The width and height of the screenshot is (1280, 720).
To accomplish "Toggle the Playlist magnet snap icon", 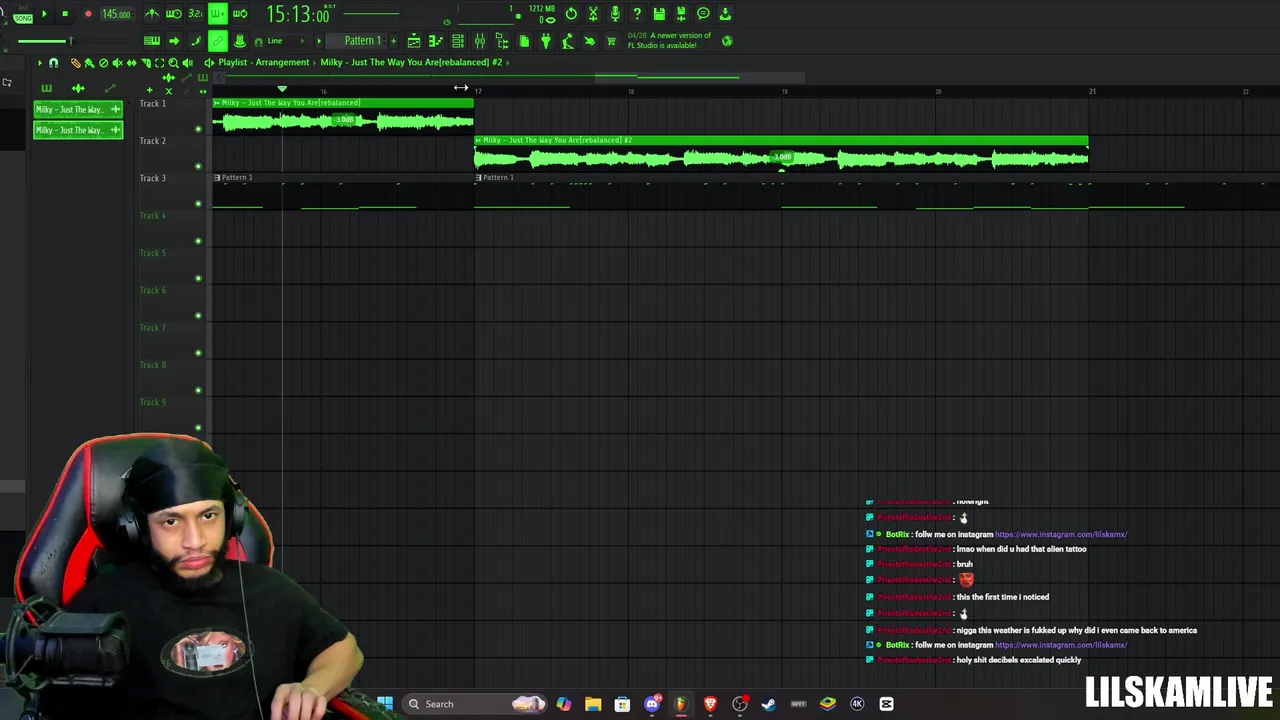I will tap(53, 62).
